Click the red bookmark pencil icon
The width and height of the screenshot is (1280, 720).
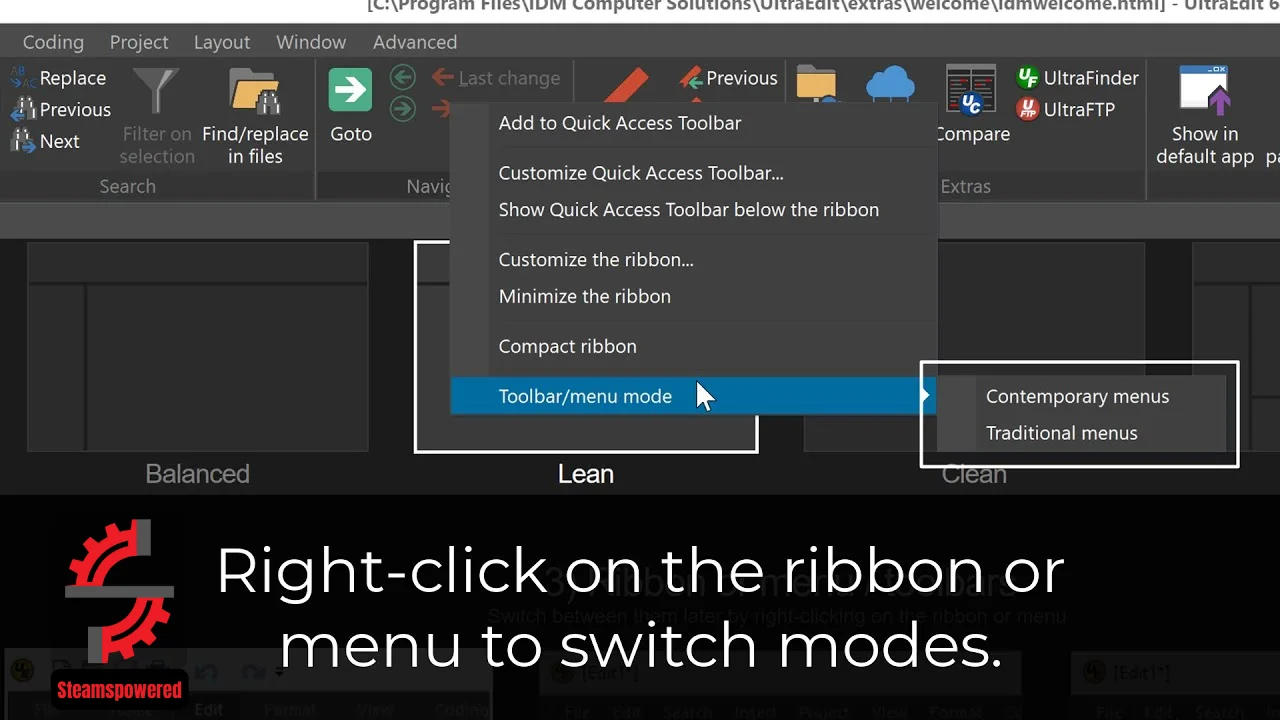(627, 84)
